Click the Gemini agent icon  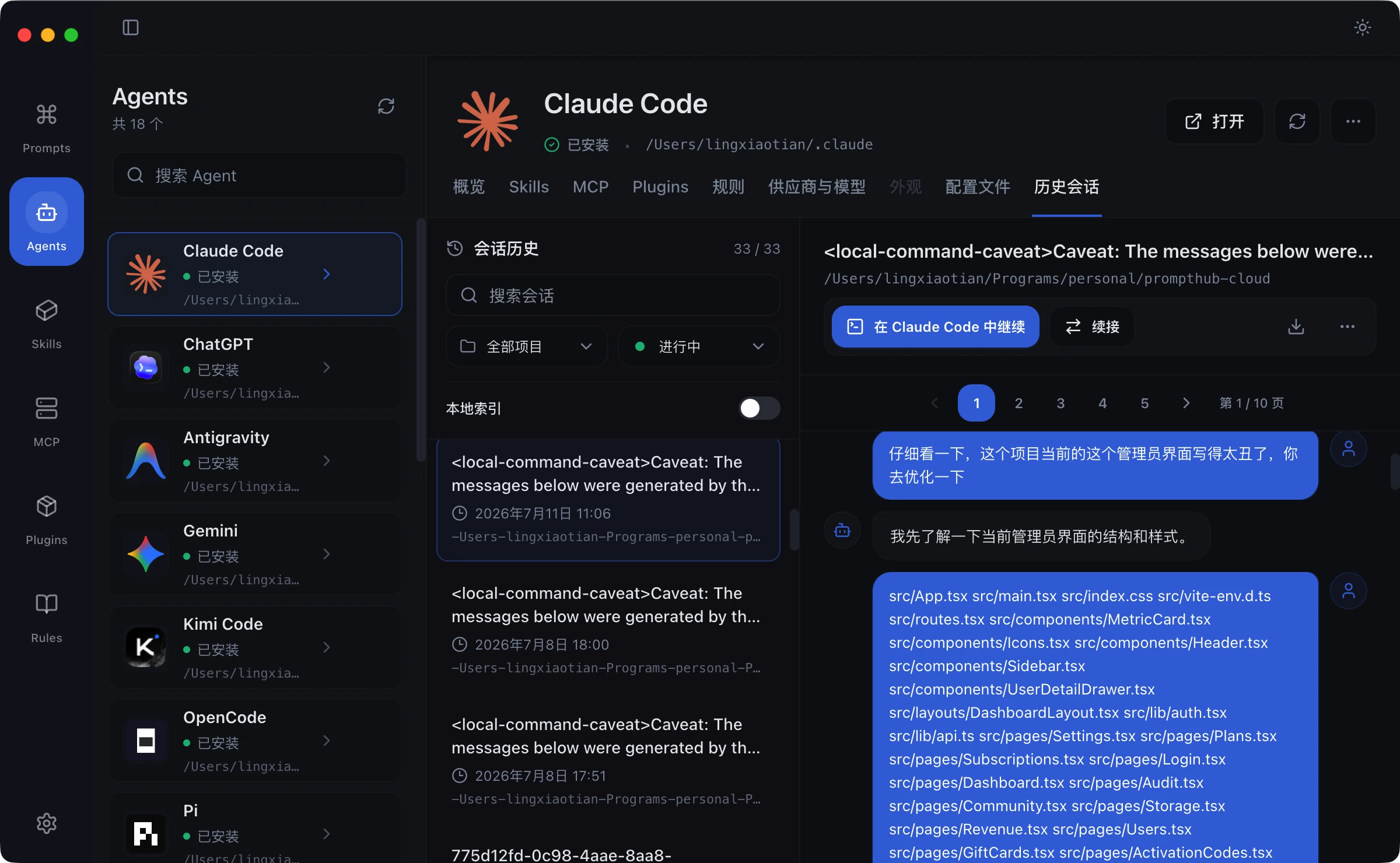point(146,554)
